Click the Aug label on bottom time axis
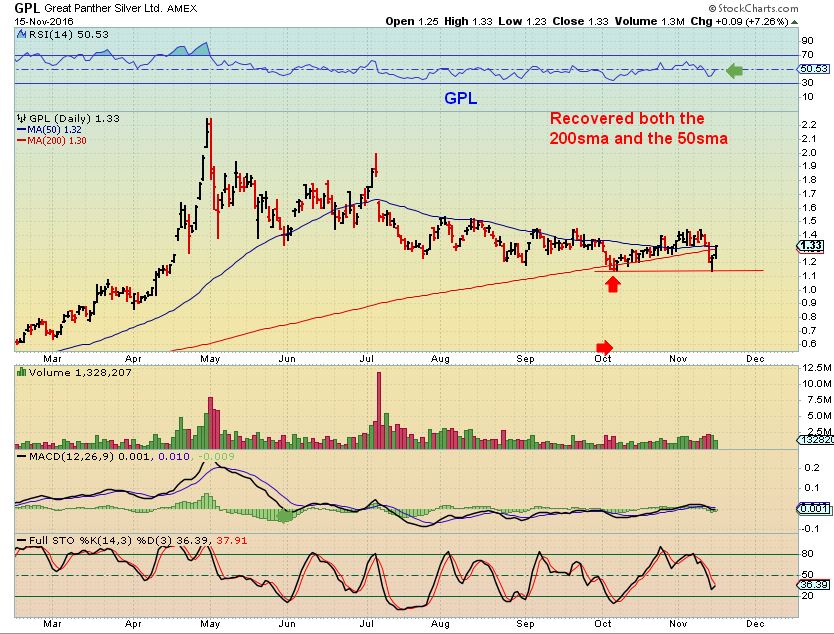 pos(440,624)
